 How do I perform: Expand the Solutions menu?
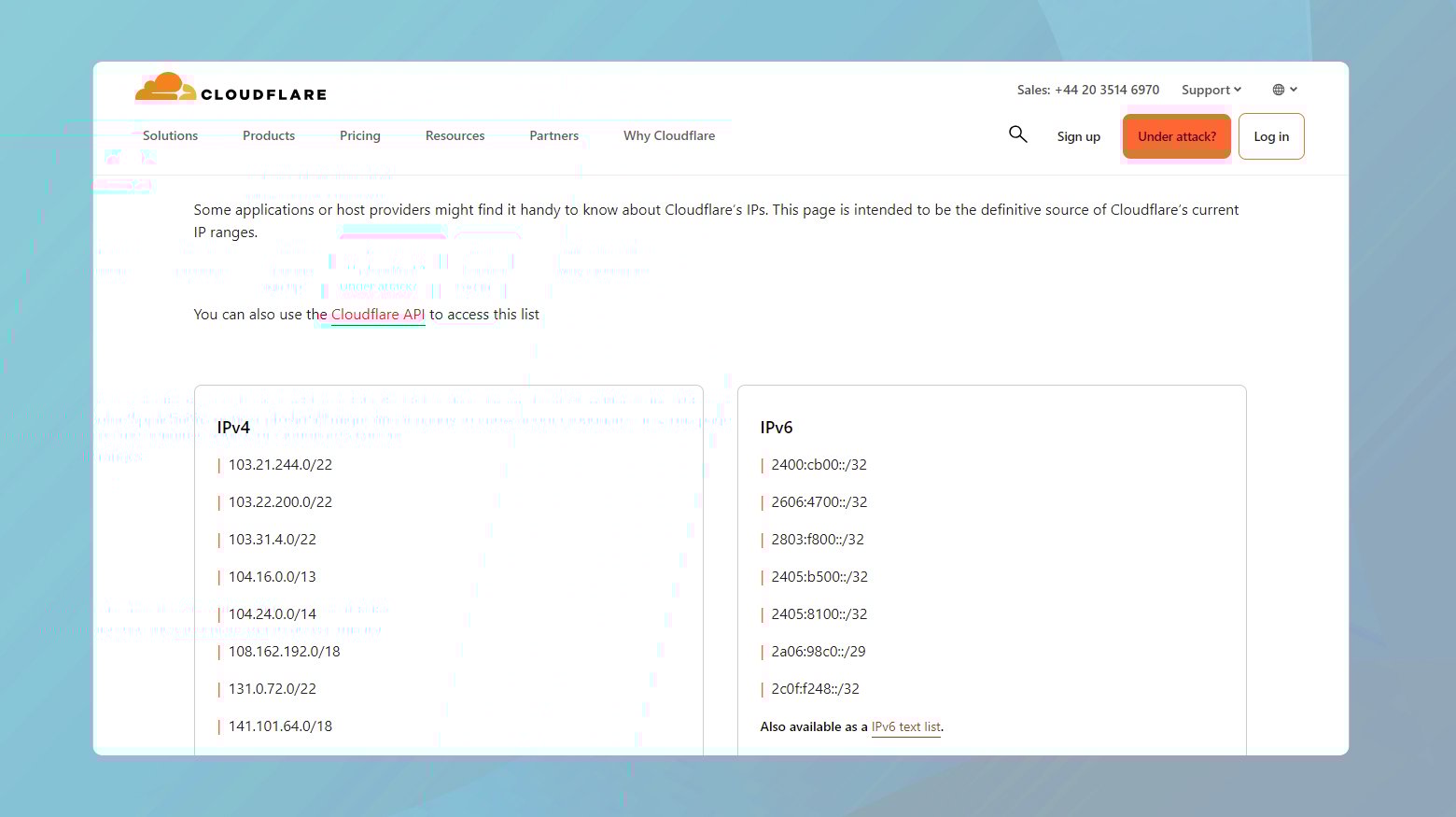(x=170, y=135)
